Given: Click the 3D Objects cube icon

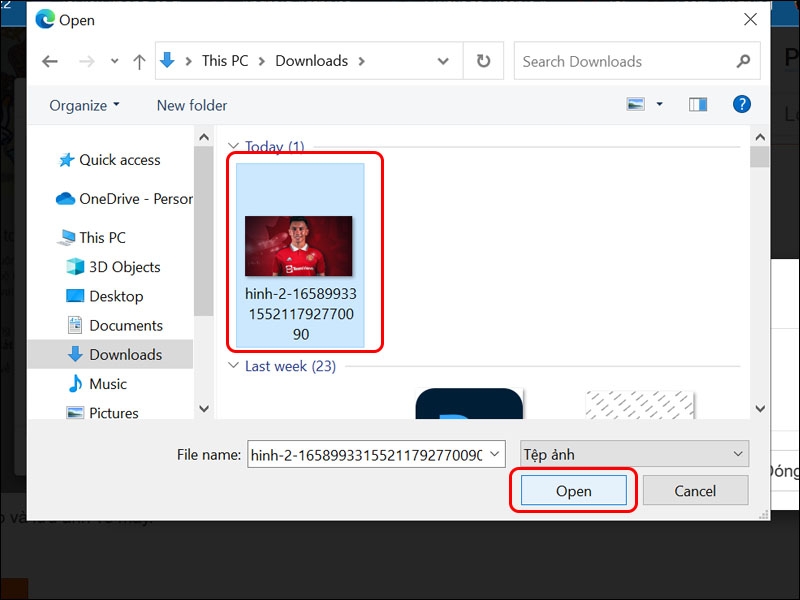Looking at the screenshot, I should pyautogui.click(x=75, y=266).
